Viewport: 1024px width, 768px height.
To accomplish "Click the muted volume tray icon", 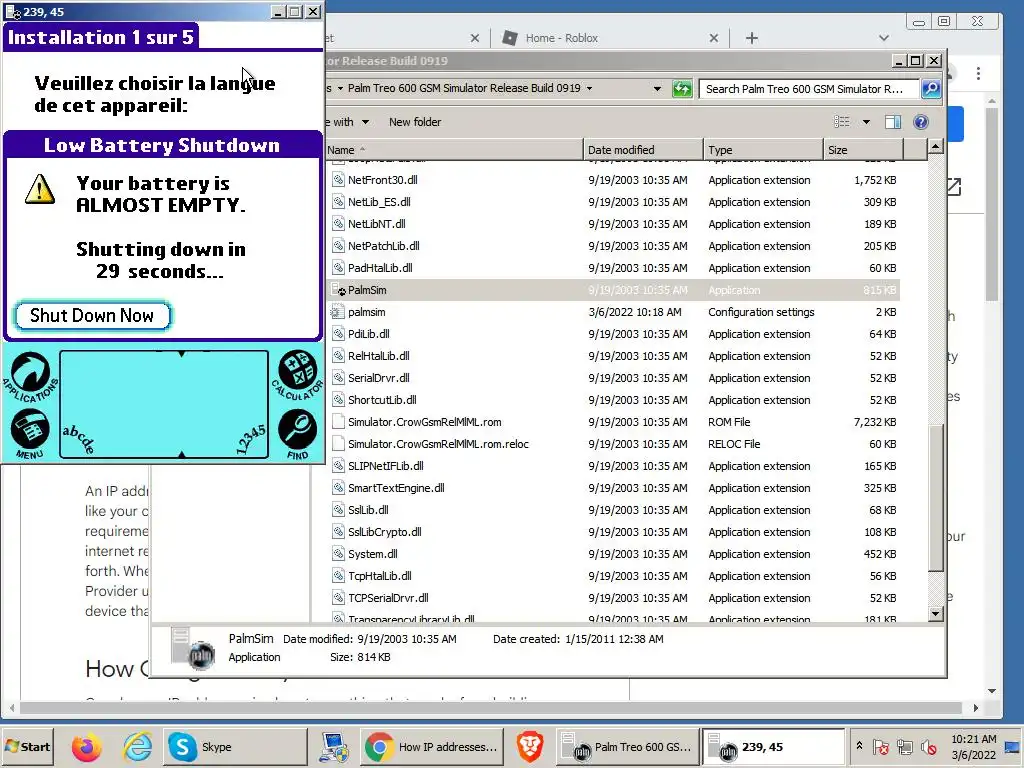I will pos(929,746).
